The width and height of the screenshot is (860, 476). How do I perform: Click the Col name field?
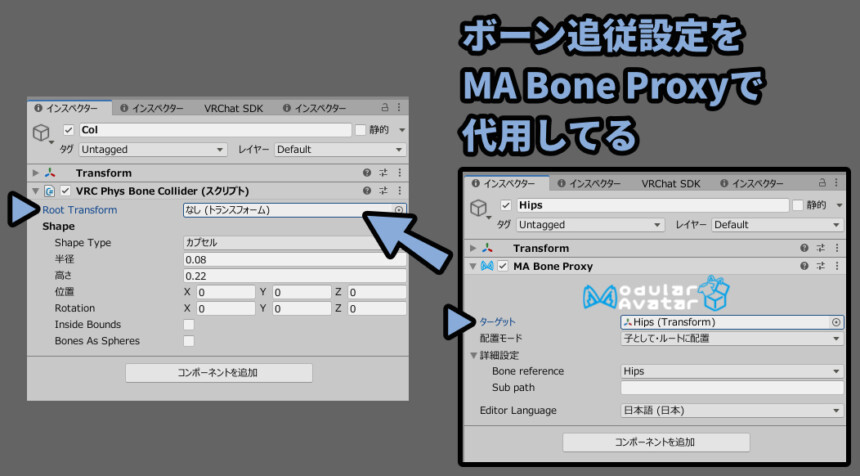(215, 130)
